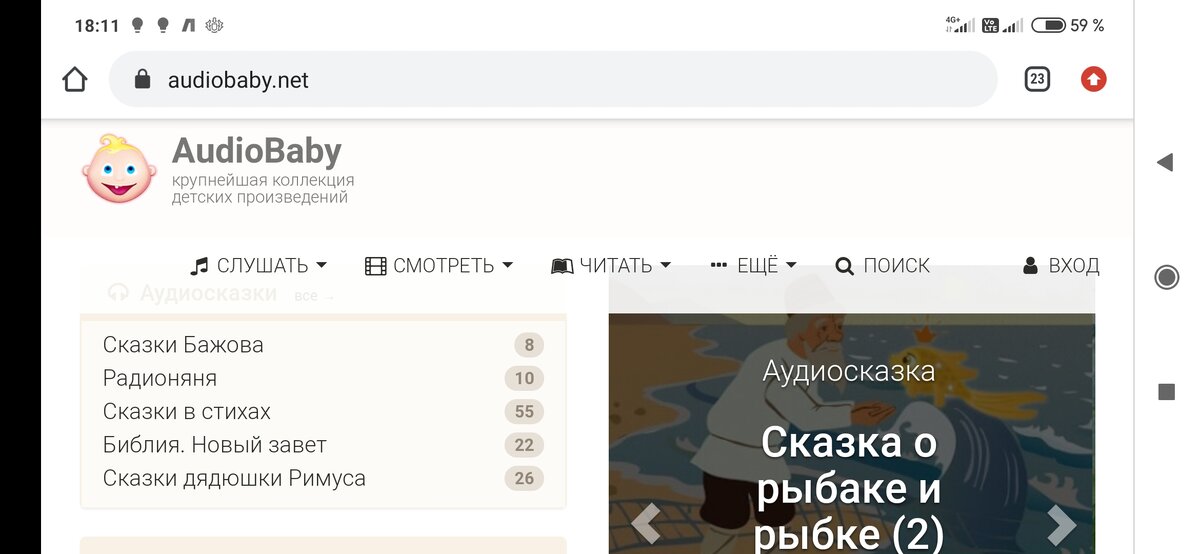Screen dimensions: 1200x554
Task: Go to next slide with right arrow
Action: point(1061,525)
